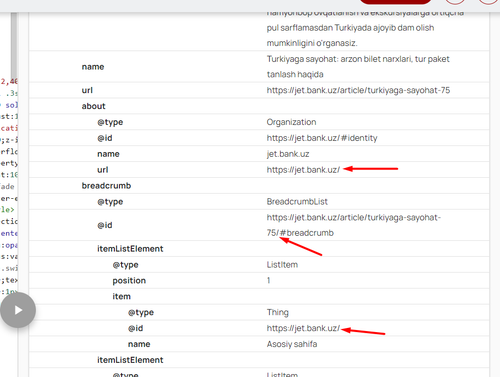The image size is (500, 377).
Task: Select the 'BreadcrumbList' type value
Action: coord(297,202)
